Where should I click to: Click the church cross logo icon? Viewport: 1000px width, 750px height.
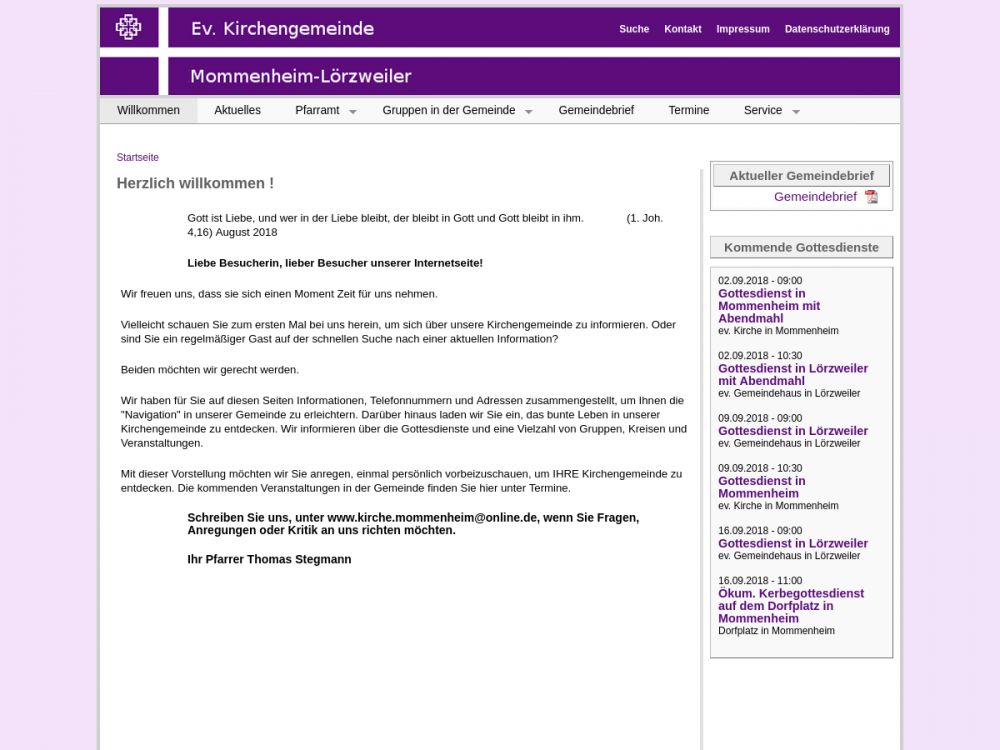point(128,28)
